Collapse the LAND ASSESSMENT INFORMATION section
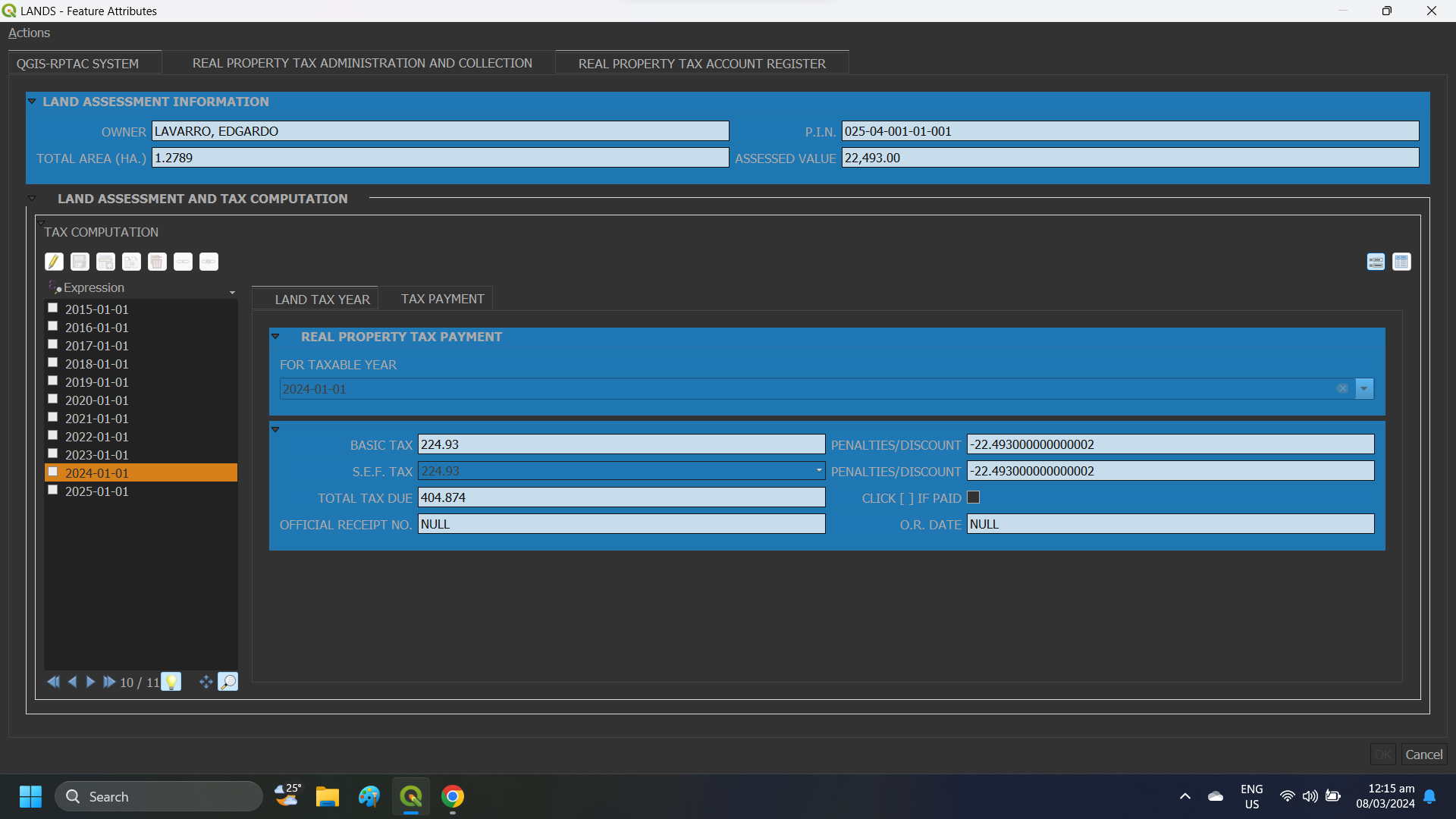This screenshot has height=819, width=1456. pos(33,101)
